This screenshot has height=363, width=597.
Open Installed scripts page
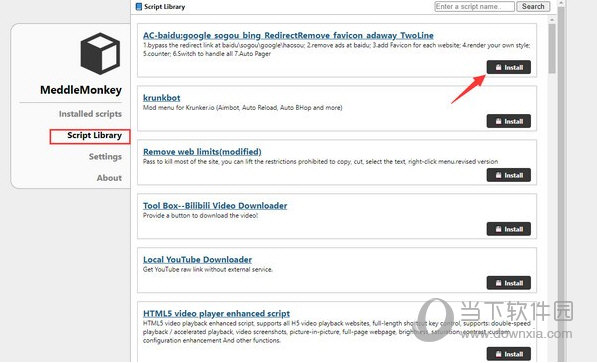[90, 114]
